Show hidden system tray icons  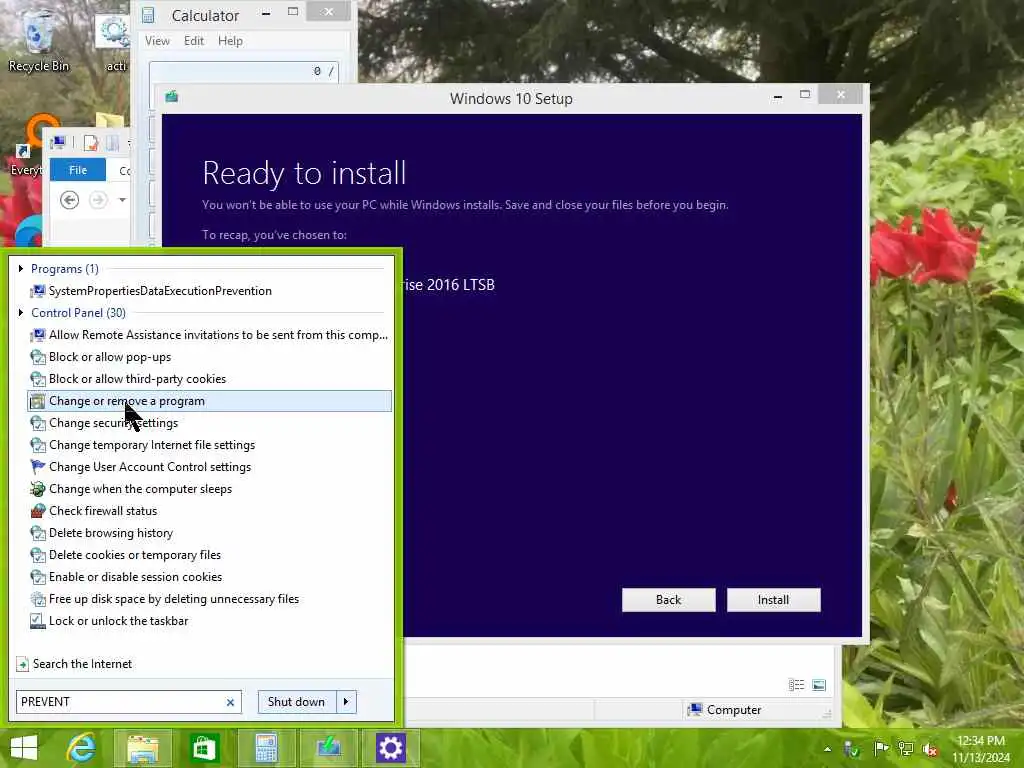tap(827, 749)
